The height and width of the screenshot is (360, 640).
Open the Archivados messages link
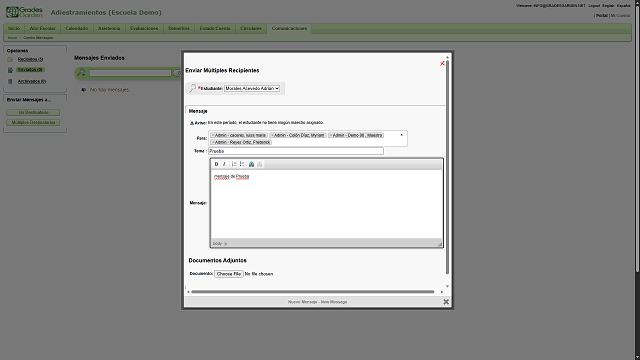[x=31, y=81]
